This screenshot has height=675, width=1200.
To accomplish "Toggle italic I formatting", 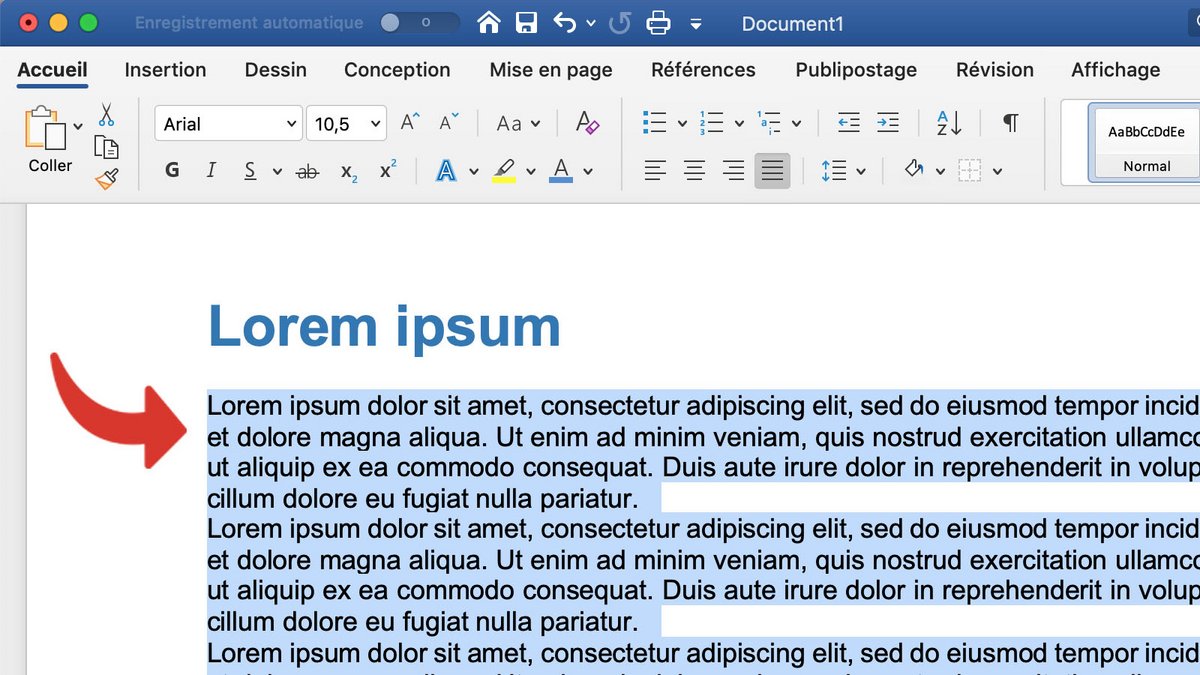I will click(x=211, y=171).
